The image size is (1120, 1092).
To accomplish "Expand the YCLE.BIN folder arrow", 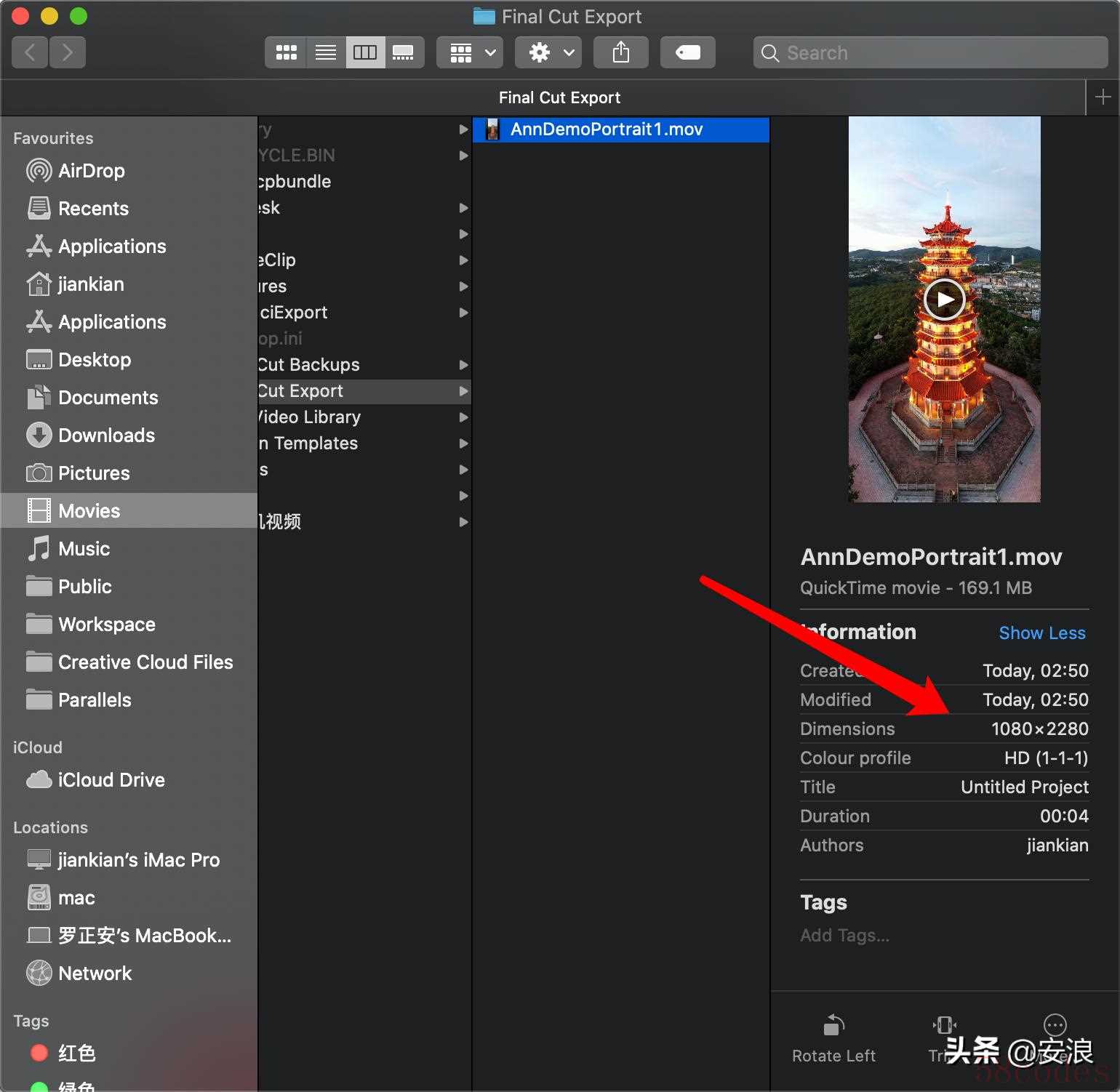I will click(463, 156).
